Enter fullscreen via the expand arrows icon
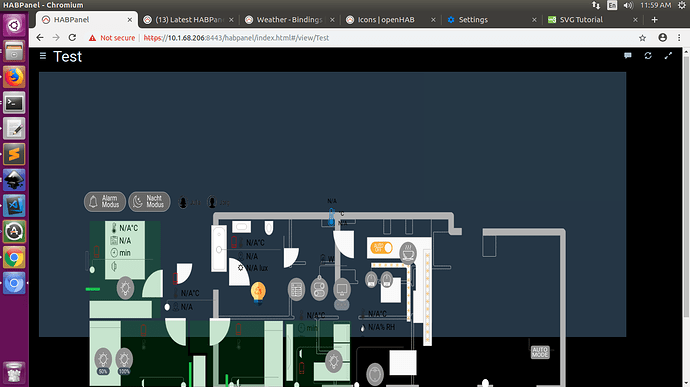This screenshot has height=387, width=690. pyautogui.click(x=668, y=55)
